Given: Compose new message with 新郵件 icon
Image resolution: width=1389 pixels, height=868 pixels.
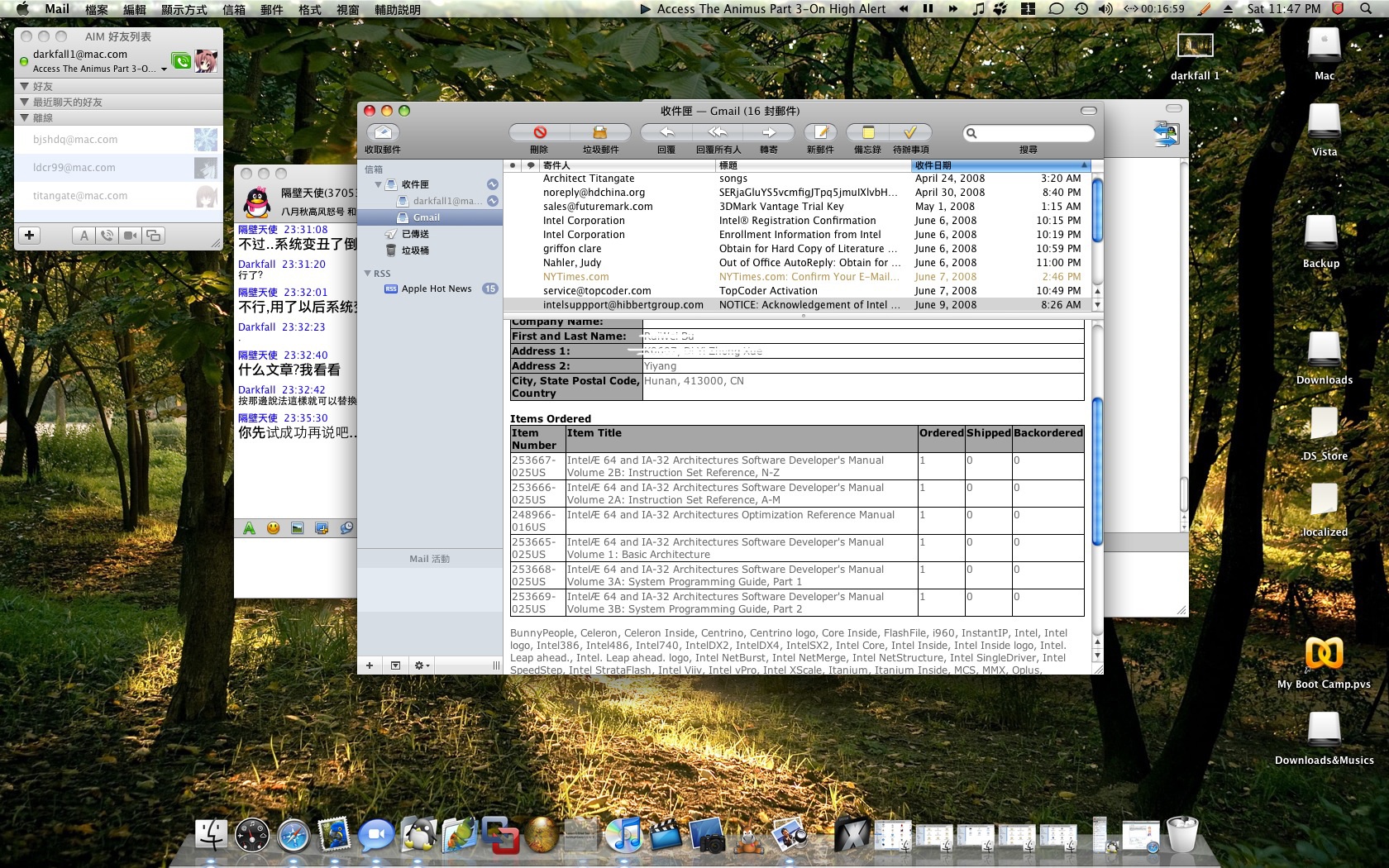Looking at the screenshot, I should (x=820, y=132).
